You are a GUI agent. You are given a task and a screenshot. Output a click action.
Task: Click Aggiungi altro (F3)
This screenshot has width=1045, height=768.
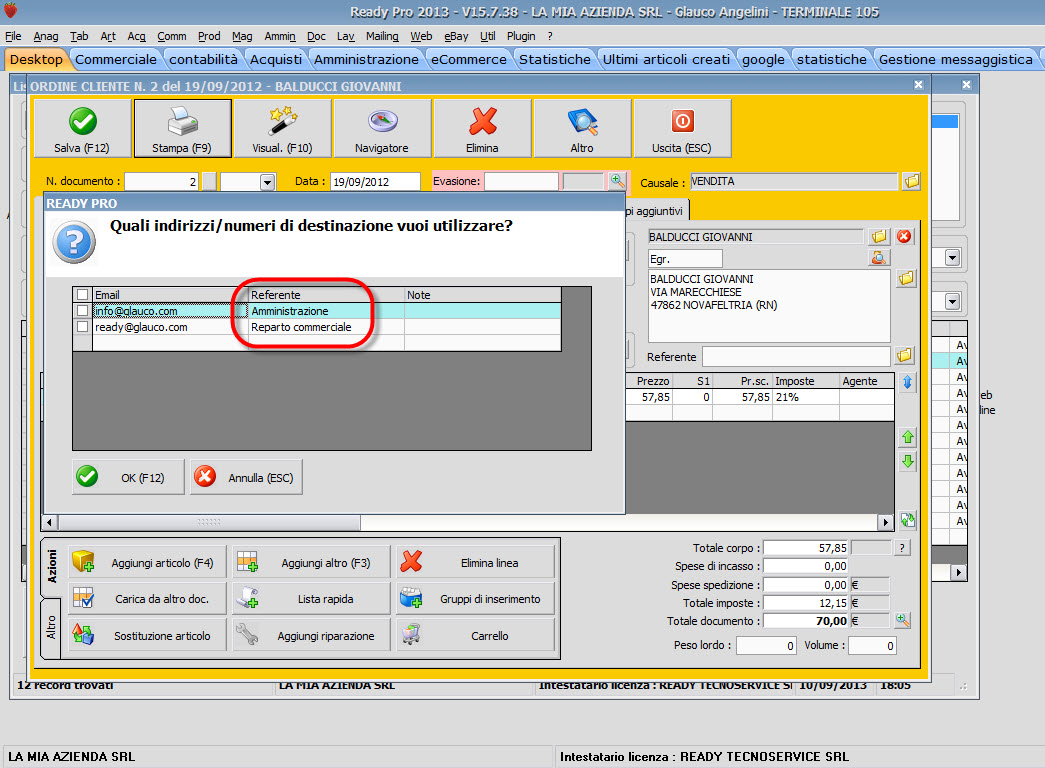311,563
